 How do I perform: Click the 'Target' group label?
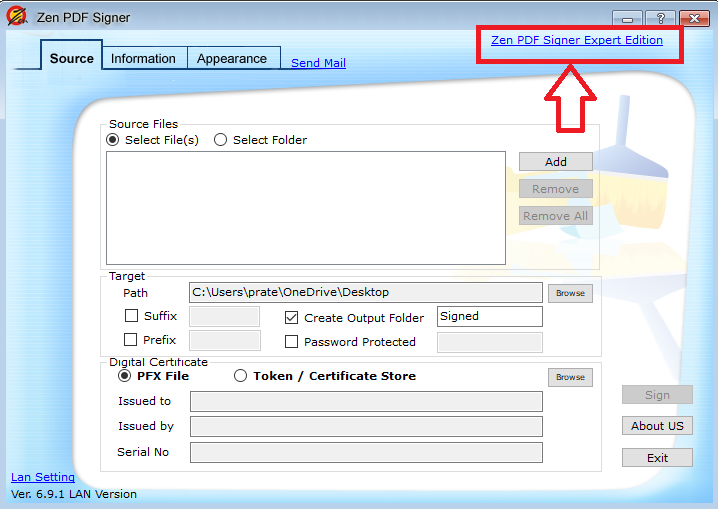click(x=127, y=276)
